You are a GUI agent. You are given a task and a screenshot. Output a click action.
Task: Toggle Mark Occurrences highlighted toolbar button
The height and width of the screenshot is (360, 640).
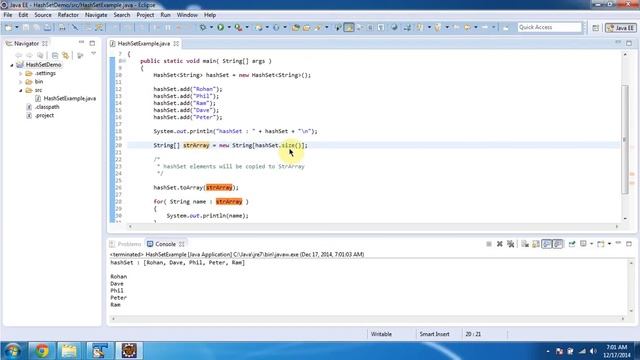349,27
